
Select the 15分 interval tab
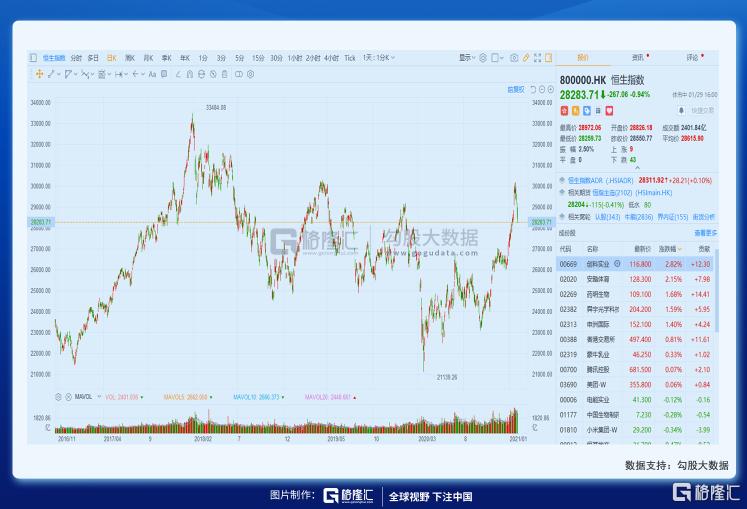pyautogui.click(x=258, y=58)
